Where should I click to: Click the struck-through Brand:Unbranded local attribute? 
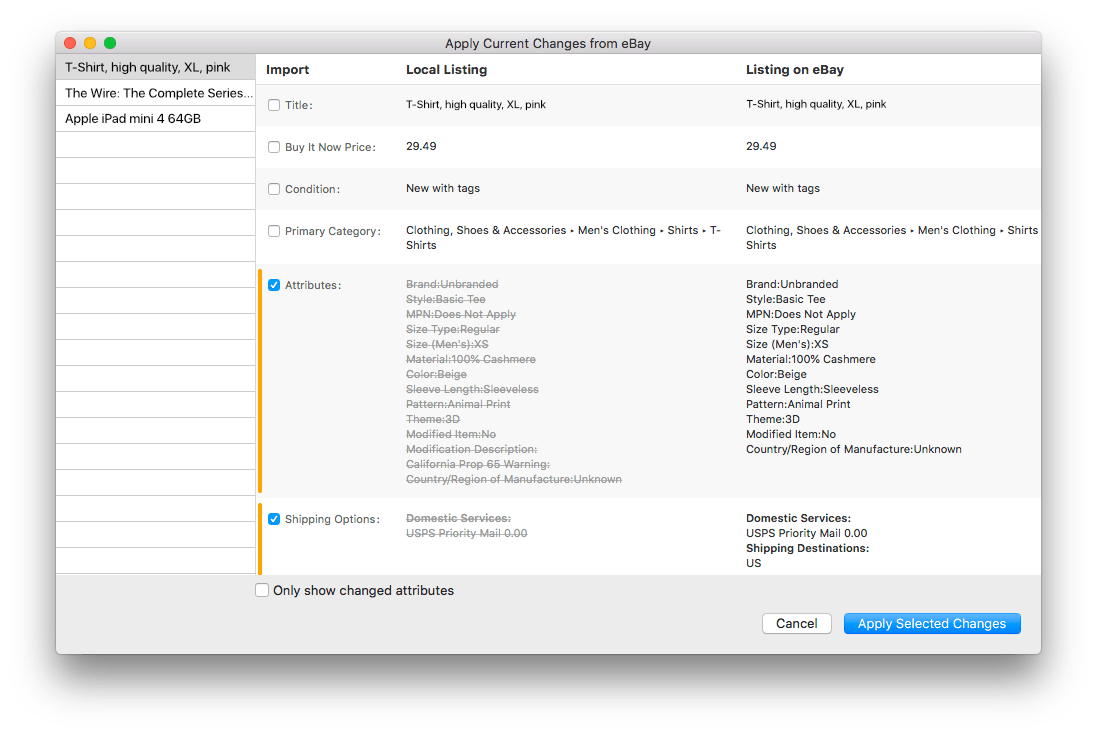(x=452, y=285)
